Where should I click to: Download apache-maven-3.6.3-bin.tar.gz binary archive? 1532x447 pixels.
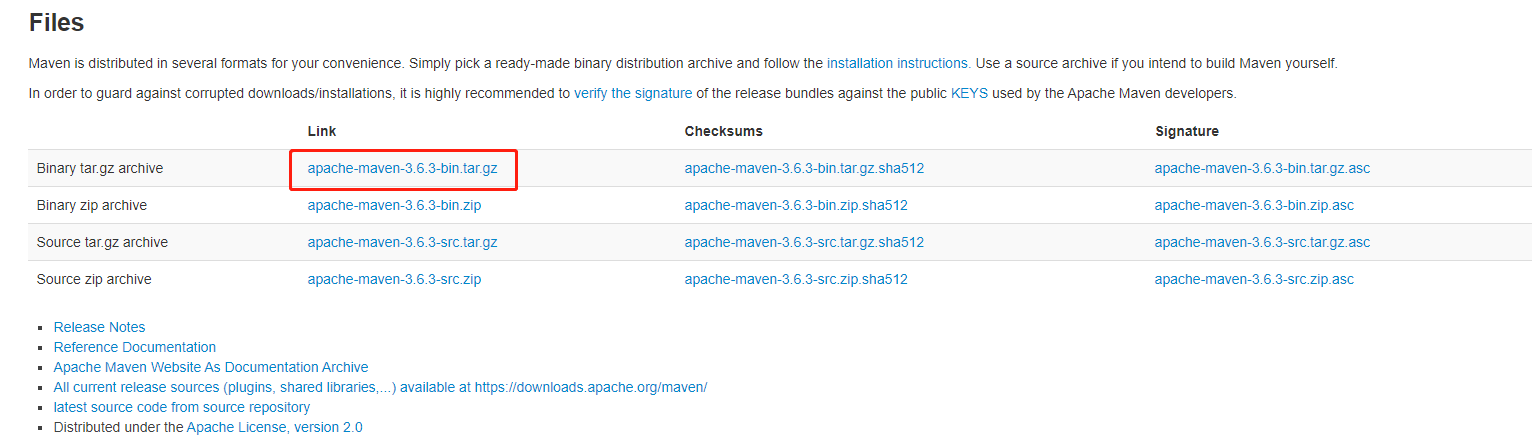pos(402,169)
